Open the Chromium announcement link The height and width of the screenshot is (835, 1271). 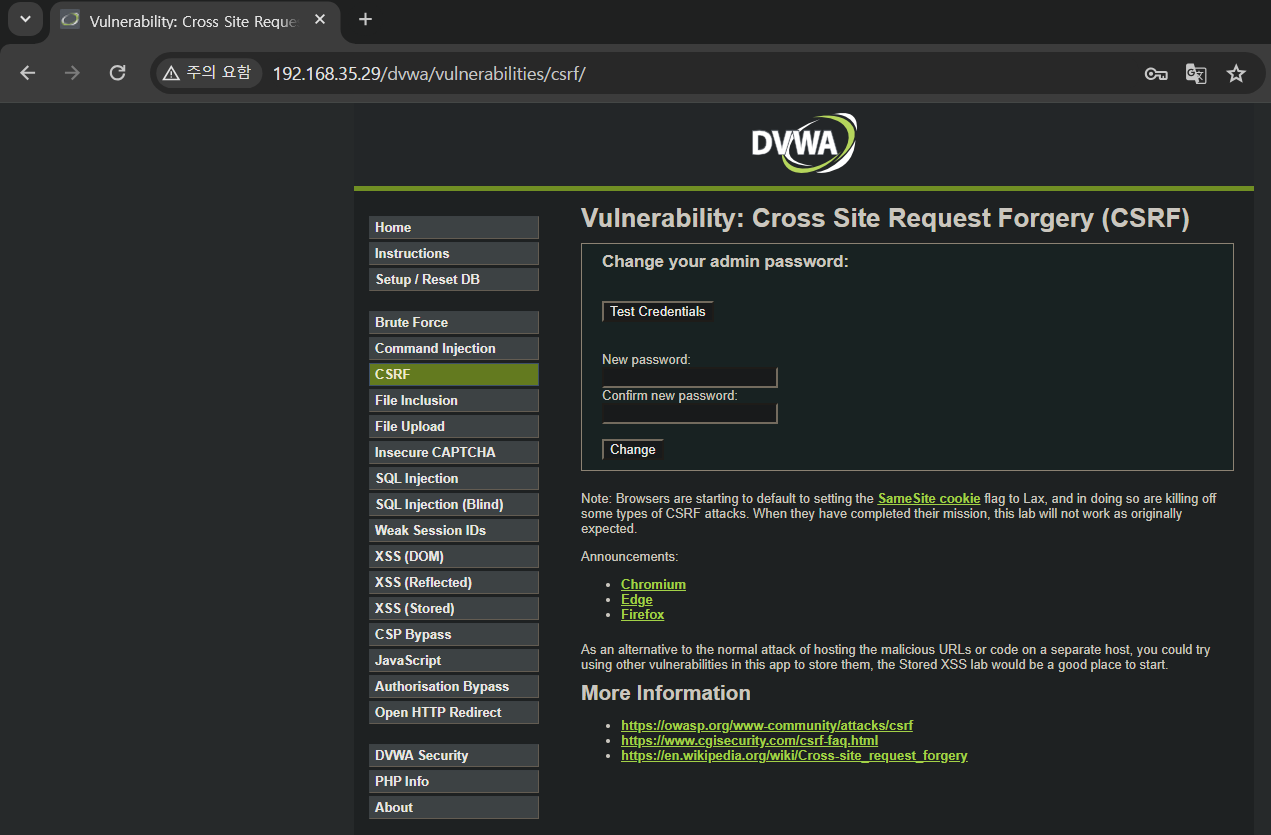click(653, 585)
